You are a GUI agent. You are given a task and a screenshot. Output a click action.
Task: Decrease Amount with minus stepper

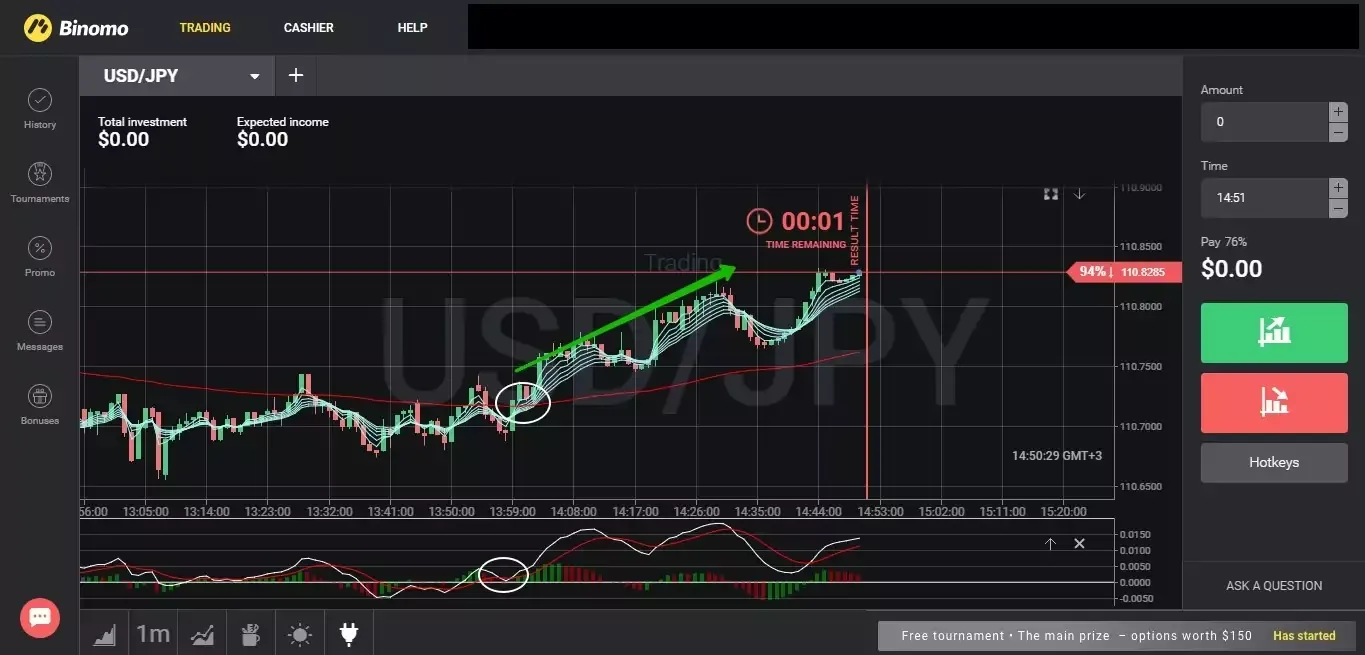(x=1338, y=132)
